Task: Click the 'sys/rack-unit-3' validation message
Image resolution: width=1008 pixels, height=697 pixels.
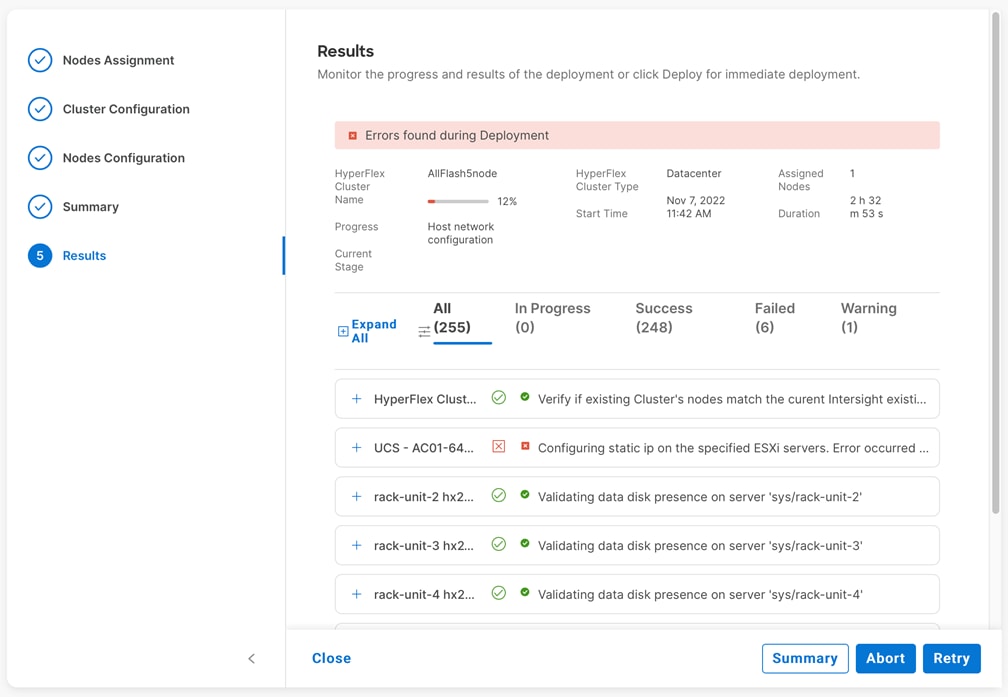Action: pyautogui.click(x=700, y=546)
